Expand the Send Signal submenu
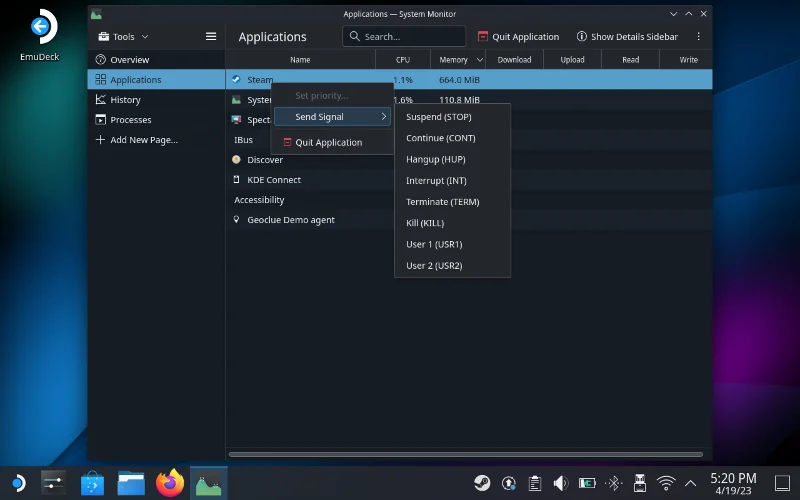Screen dimensions: 800x500 pyautogui.click(x=332, y=117)
